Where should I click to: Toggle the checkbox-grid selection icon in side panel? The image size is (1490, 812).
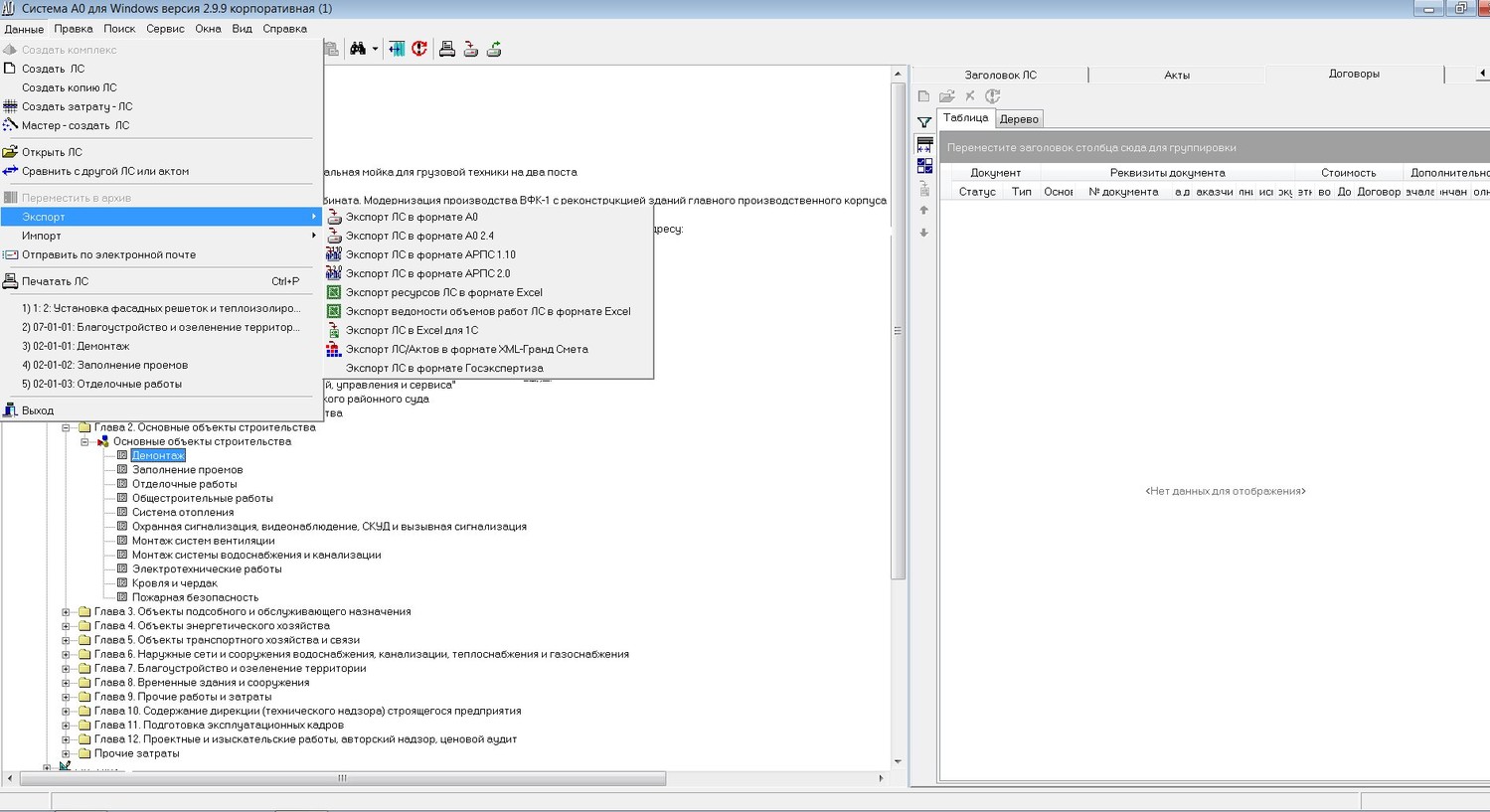pos(924,166)
